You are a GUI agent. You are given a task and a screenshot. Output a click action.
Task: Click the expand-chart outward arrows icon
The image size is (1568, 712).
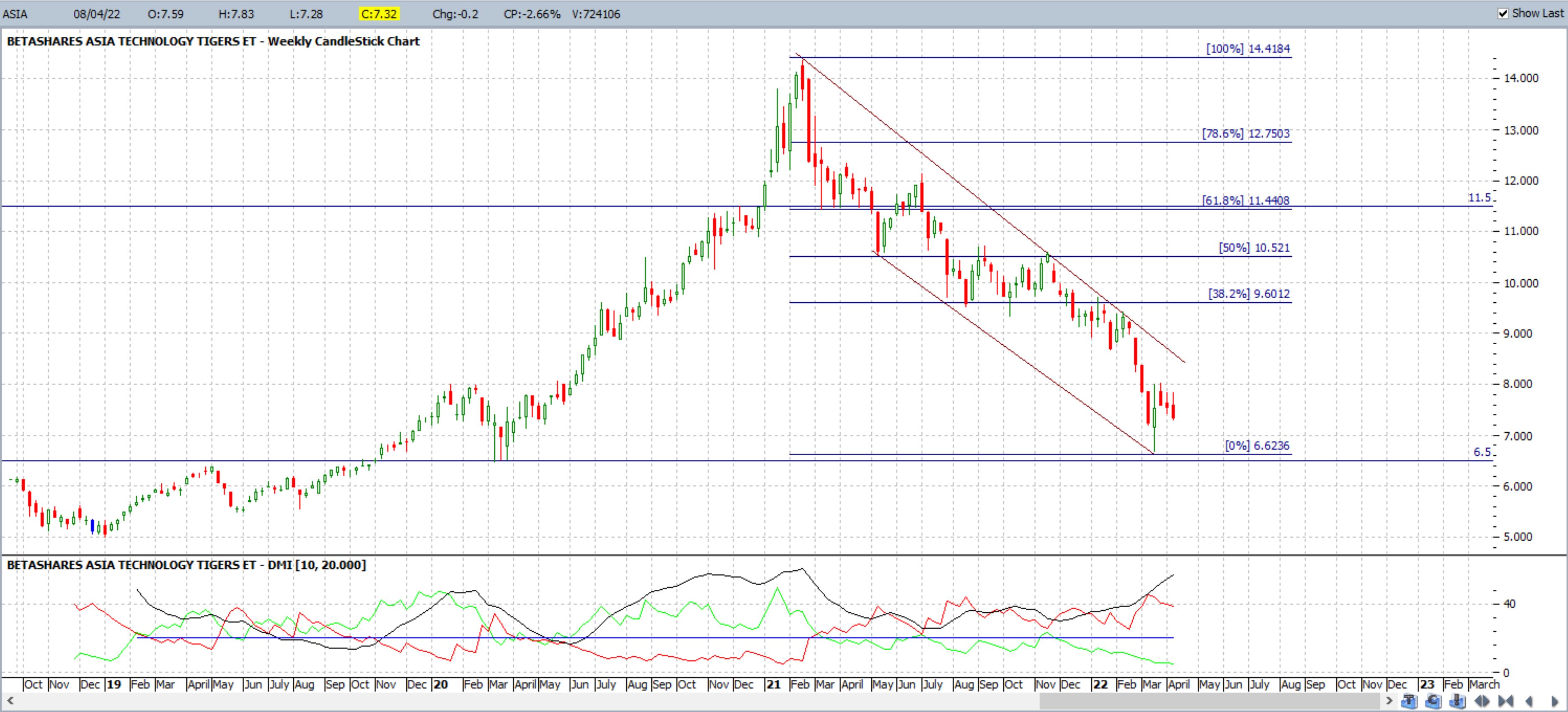pyautogui.click(x=1482, y=701)
